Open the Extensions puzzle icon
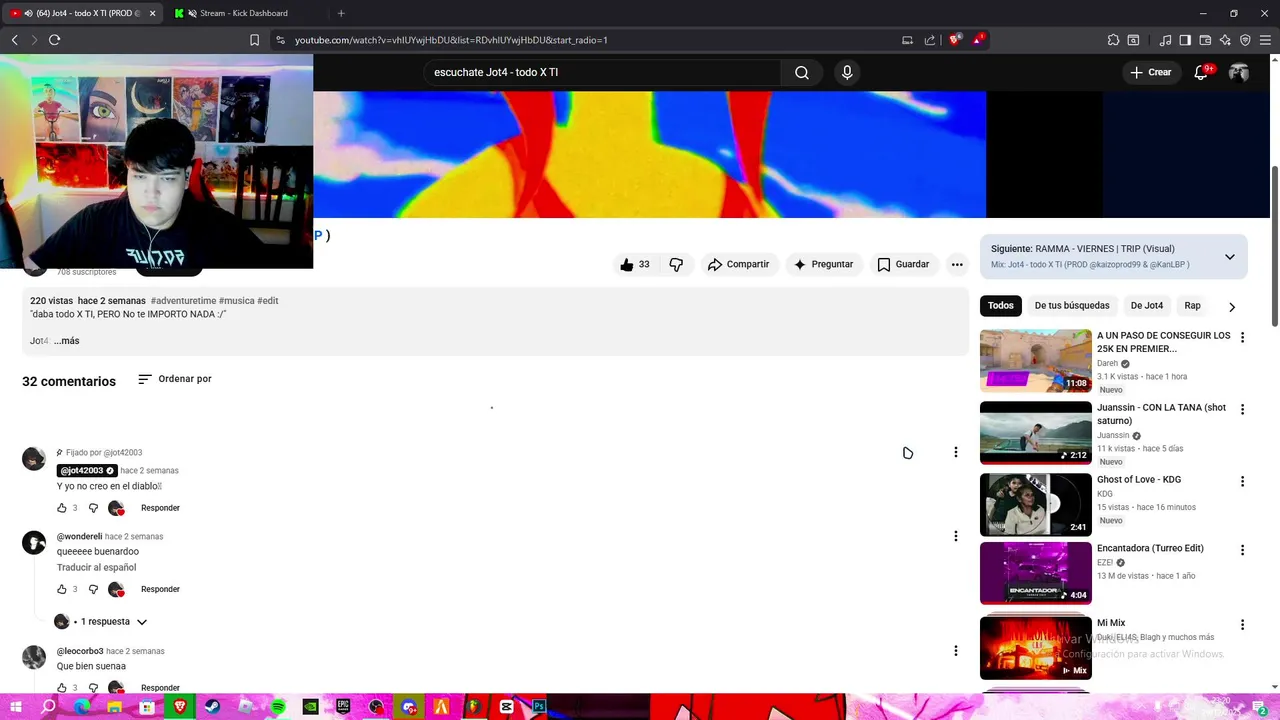The width and height of the screenshot is (1280, 720). [1113, 40]
